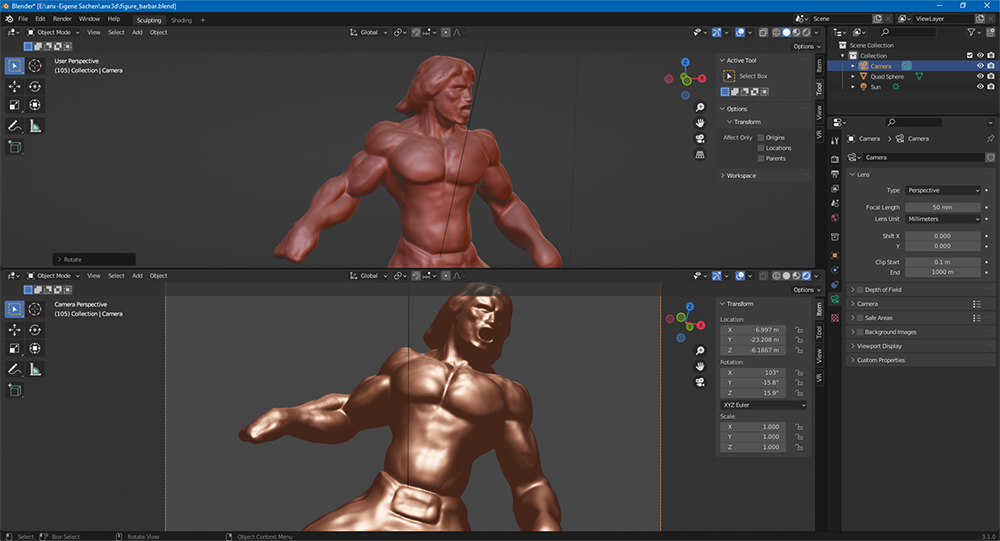
Task: Open the Render menu
Action: [x=62, y=19]
